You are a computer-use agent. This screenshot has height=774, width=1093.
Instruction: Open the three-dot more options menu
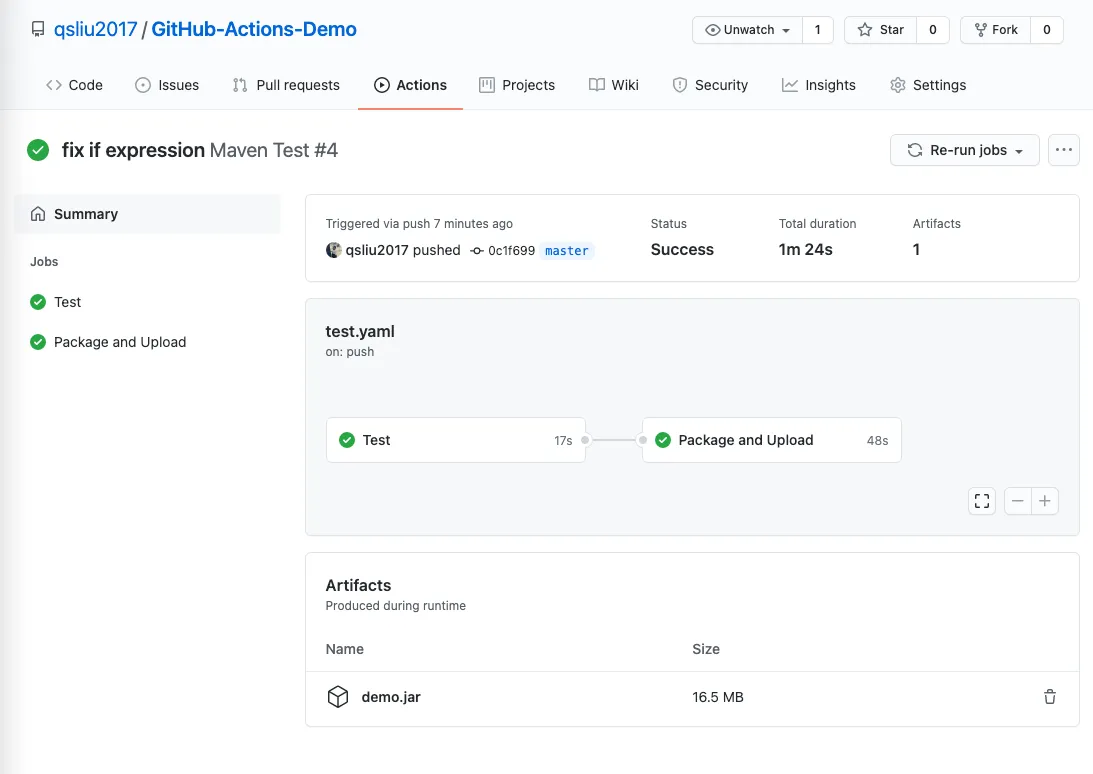[x=1063, y=150]
